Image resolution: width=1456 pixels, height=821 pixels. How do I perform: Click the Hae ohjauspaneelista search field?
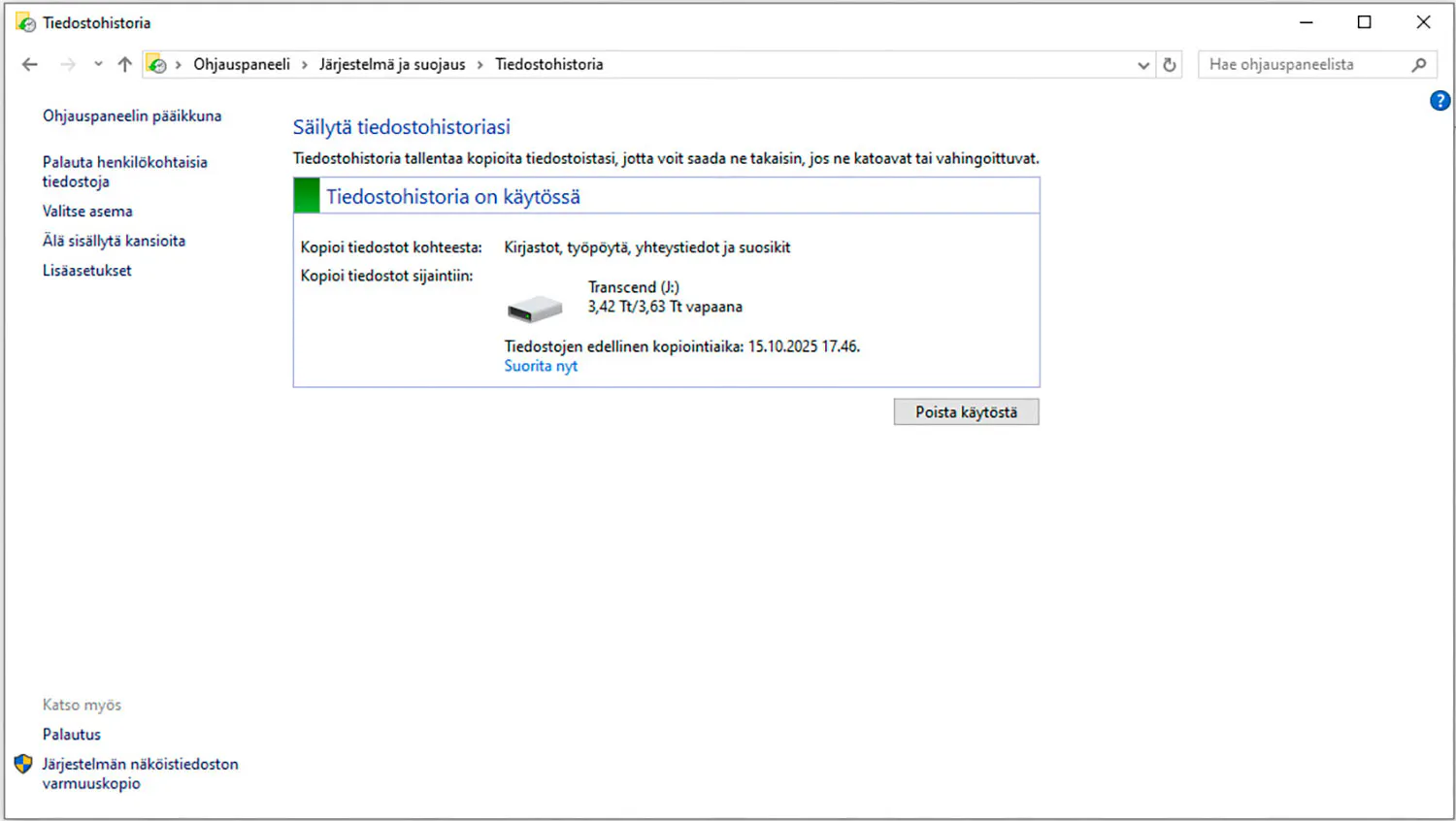tap(1301, 64)
